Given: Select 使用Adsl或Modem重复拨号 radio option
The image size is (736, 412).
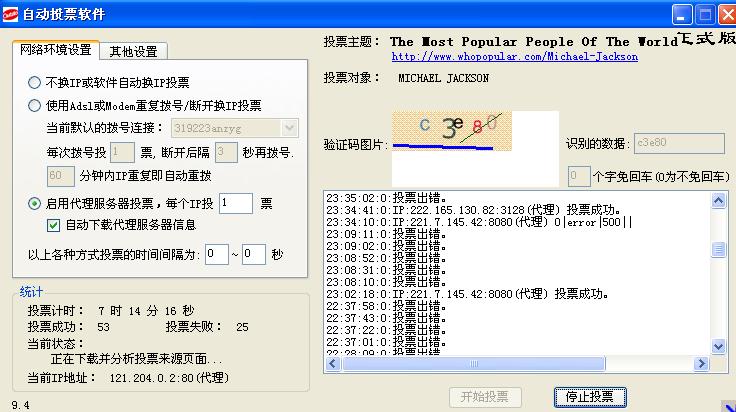Looking at the screenshot, I should click(x=35, y=105).
